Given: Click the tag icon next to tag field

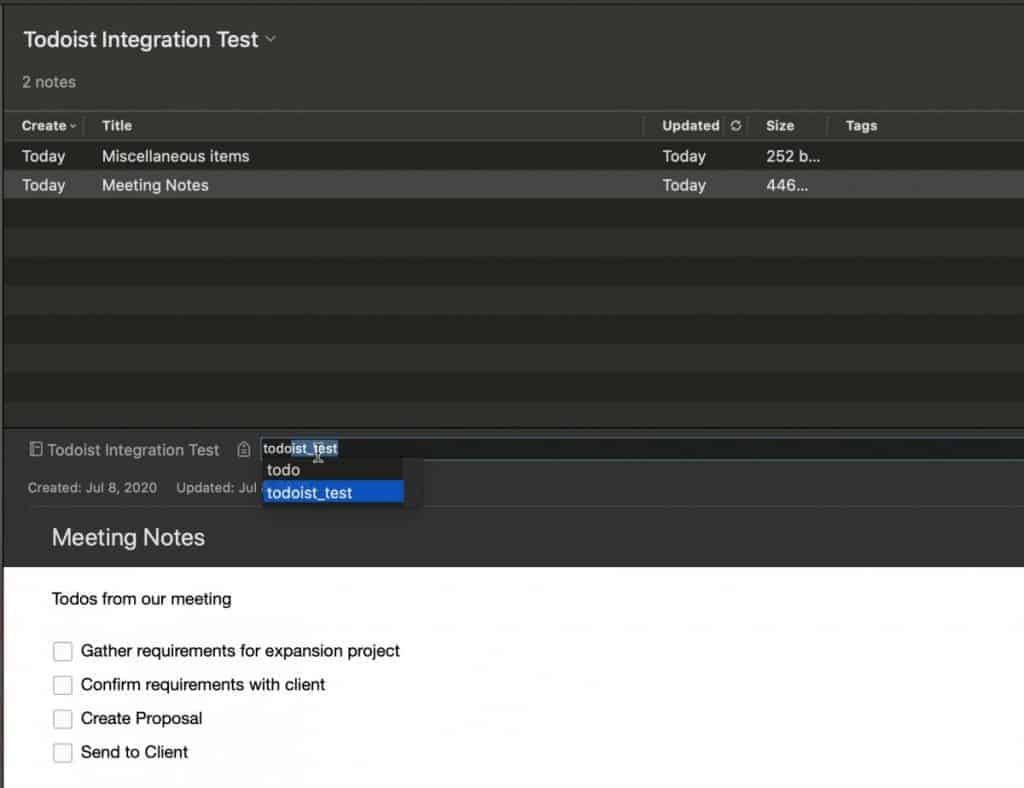Looking at the screenshot, I should click(244, 449).
